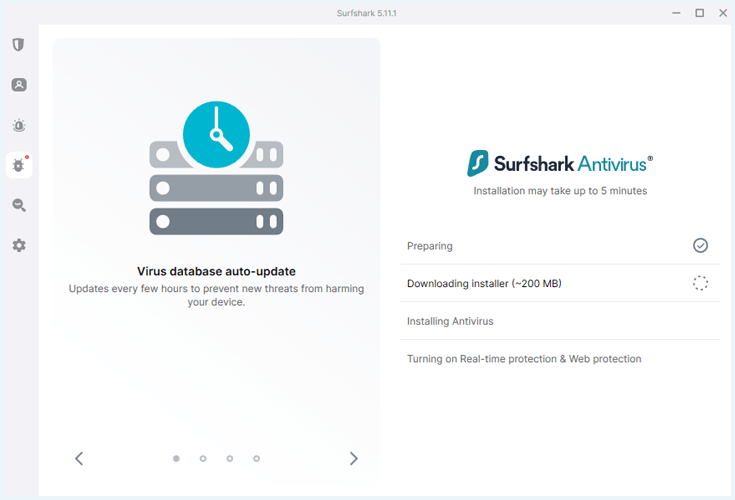735x500 pixels.
Task: Open the Alert siren icon in sidebar
Action: [x=19, y=125]
